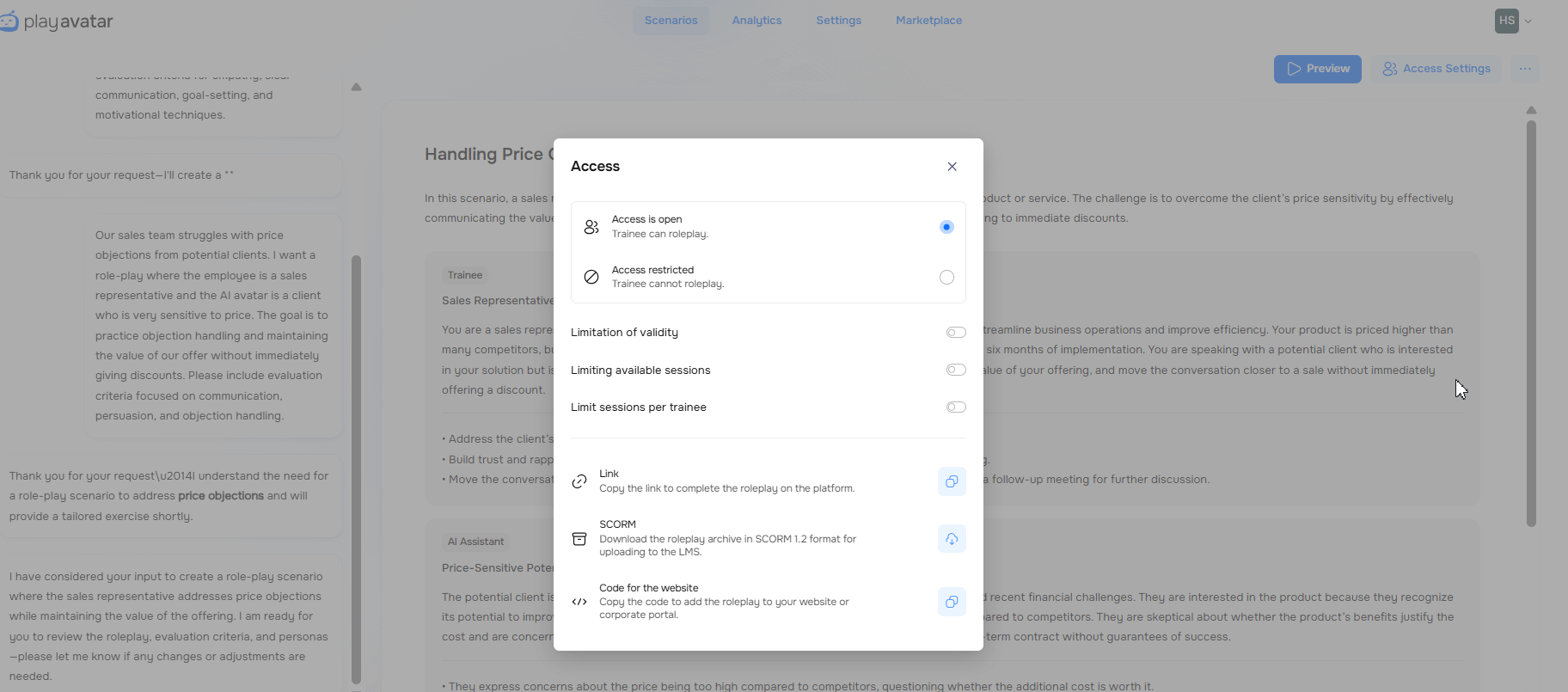Screen dimensions: 1568x692
Task: Open the three-dot more options menu
Action: point(1525,69)
